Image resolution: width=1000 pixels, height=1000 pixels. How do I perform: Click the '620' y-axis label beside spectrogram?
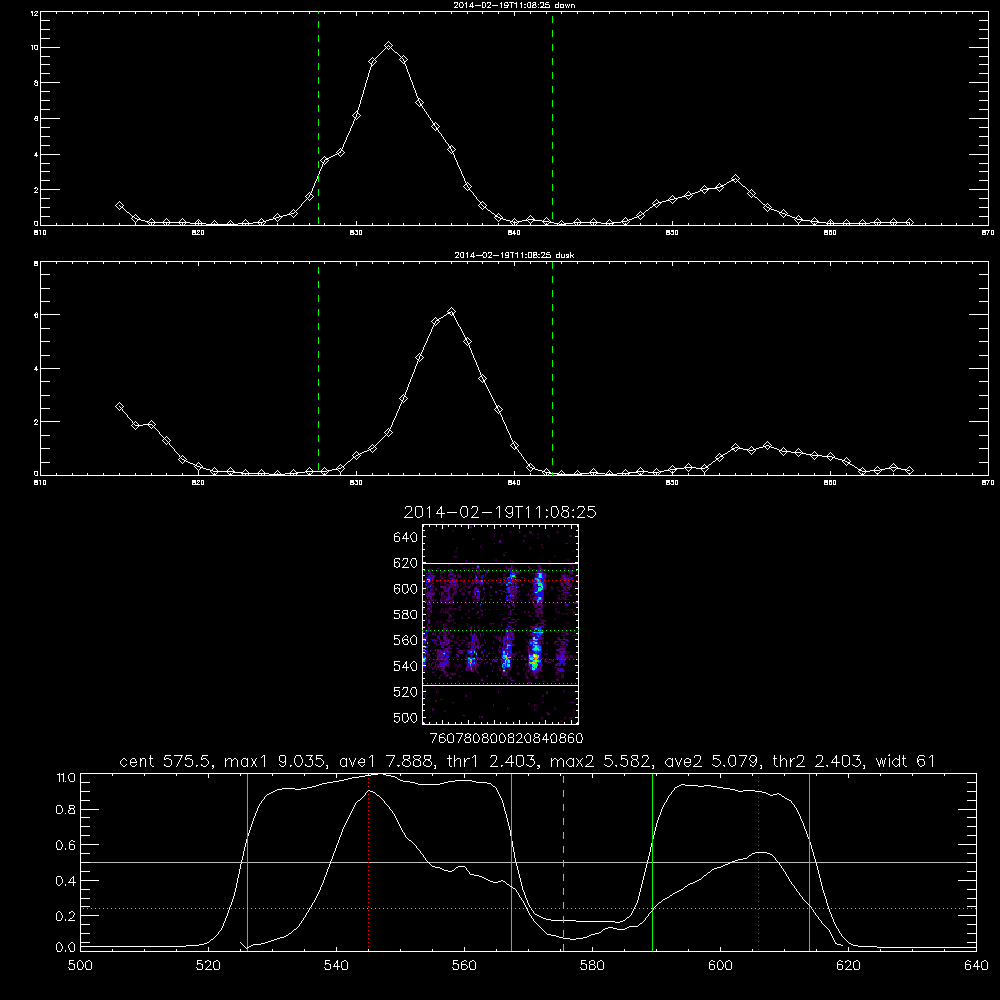406,563
